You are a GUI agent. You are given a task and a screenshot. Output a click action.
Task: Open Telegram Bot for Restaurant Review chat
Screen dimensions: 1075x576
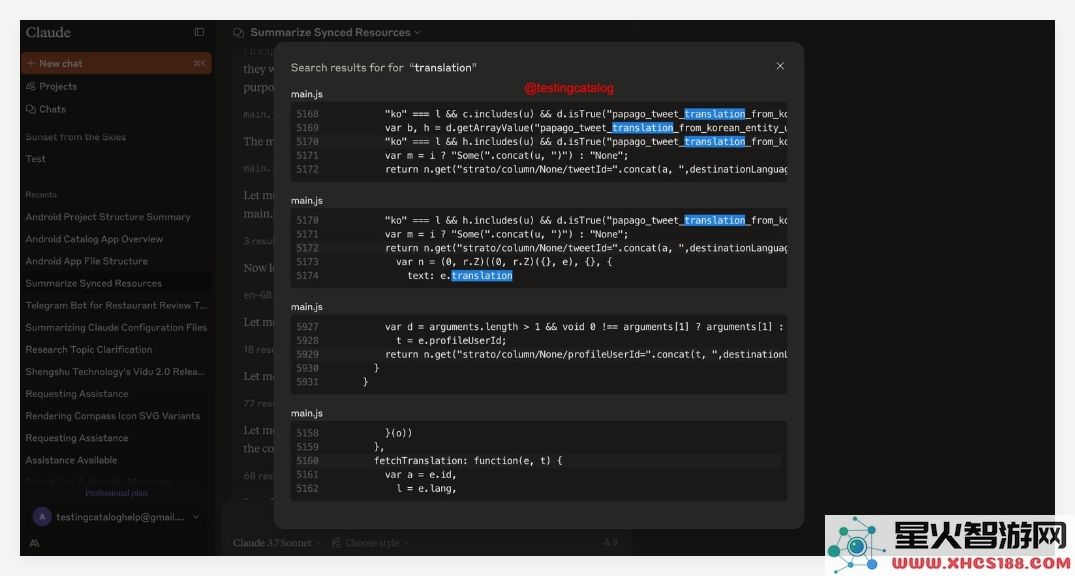[116, 305]
